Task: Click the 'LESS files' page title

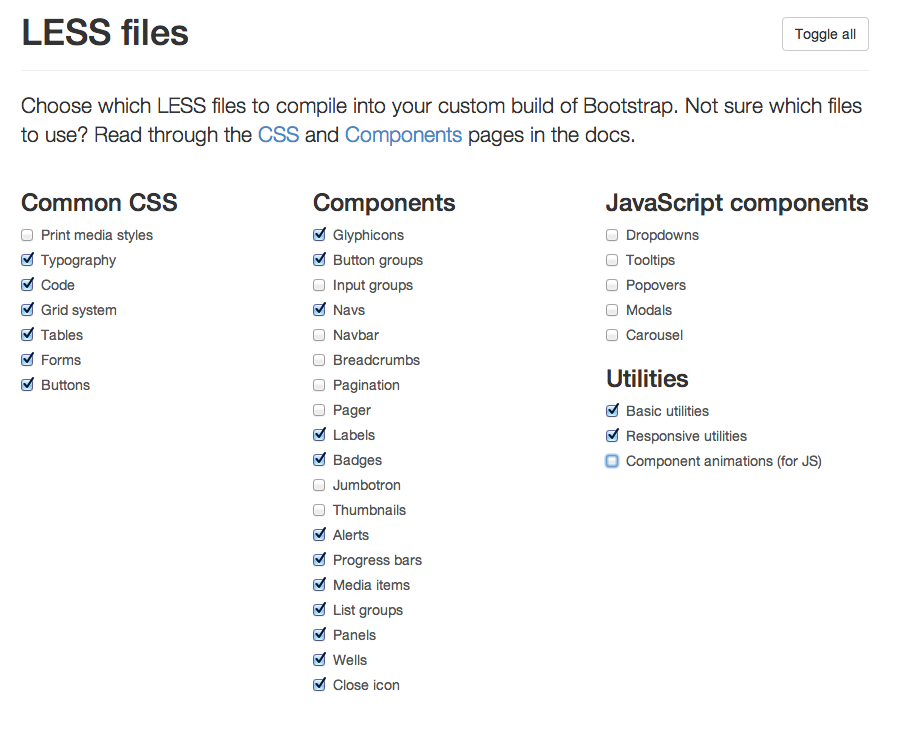Action: (105, 32)
